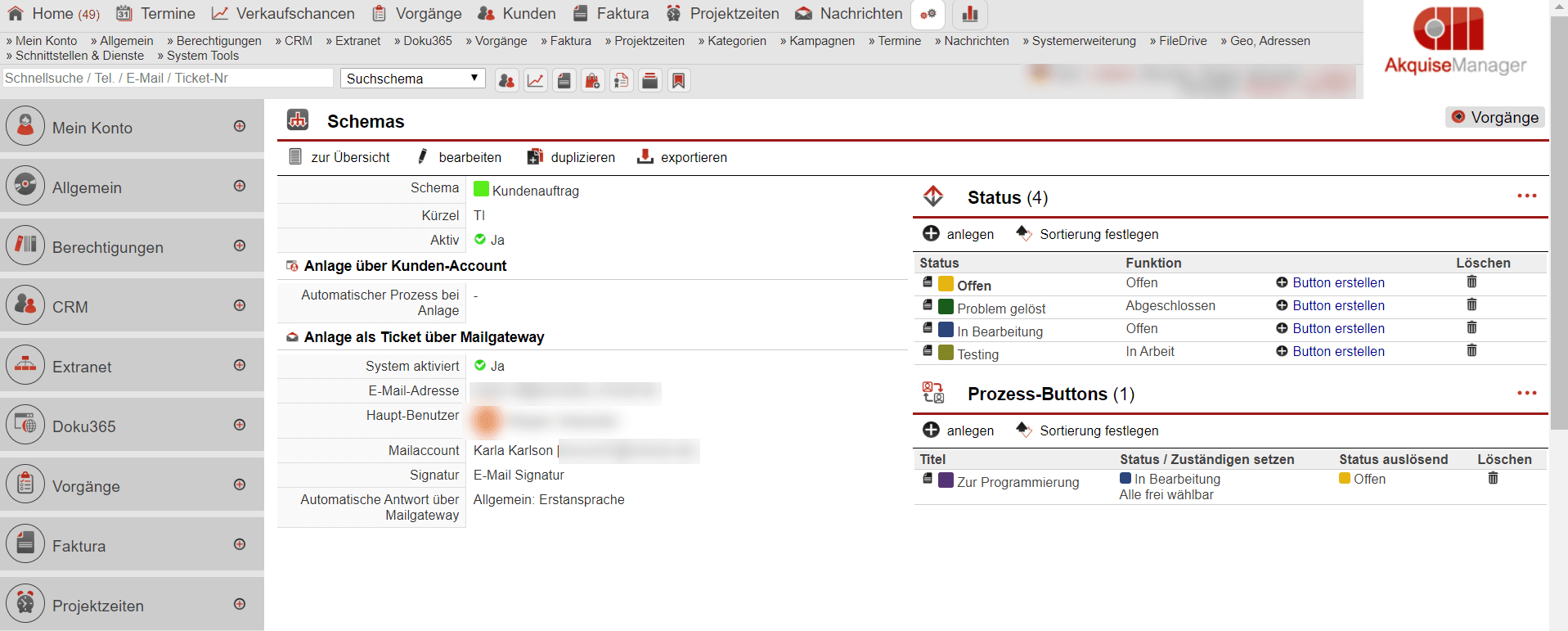Expand the CRM sidebar section
The height and width of the screenshot is (631, 1568).
point(239,305)
